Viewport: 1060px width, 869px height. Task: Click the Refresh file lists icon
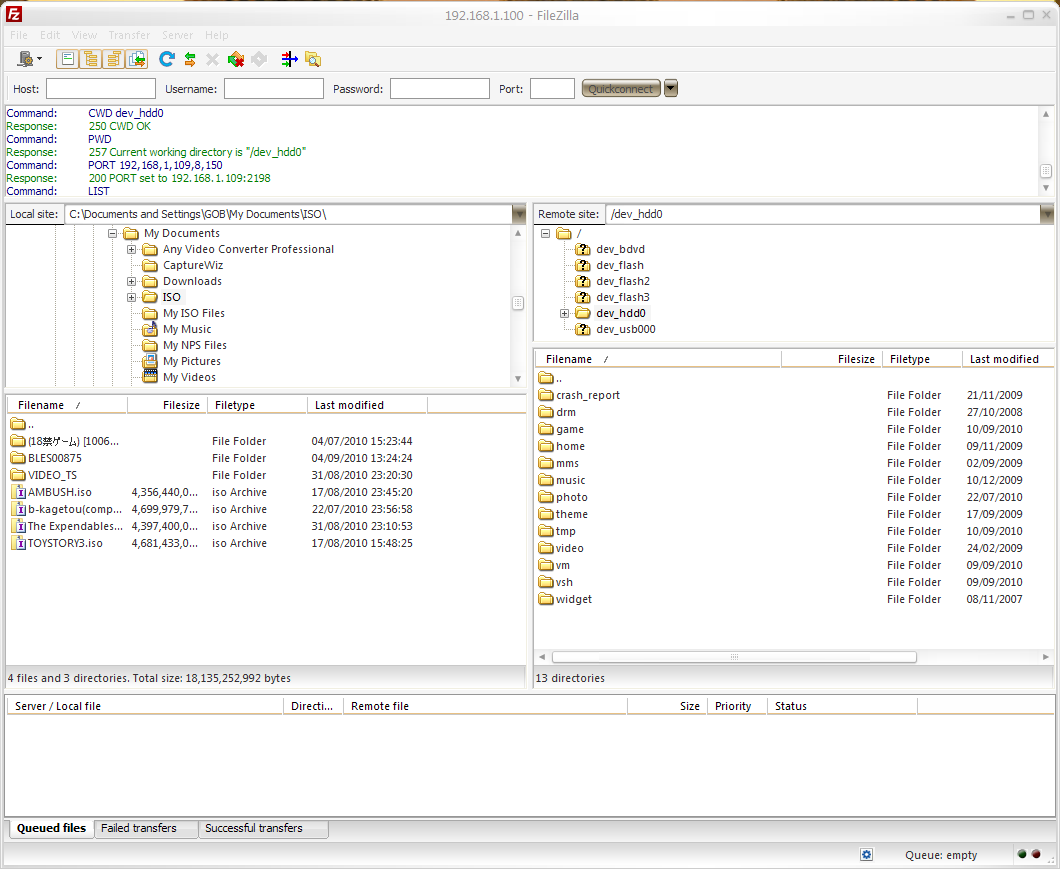167,59
